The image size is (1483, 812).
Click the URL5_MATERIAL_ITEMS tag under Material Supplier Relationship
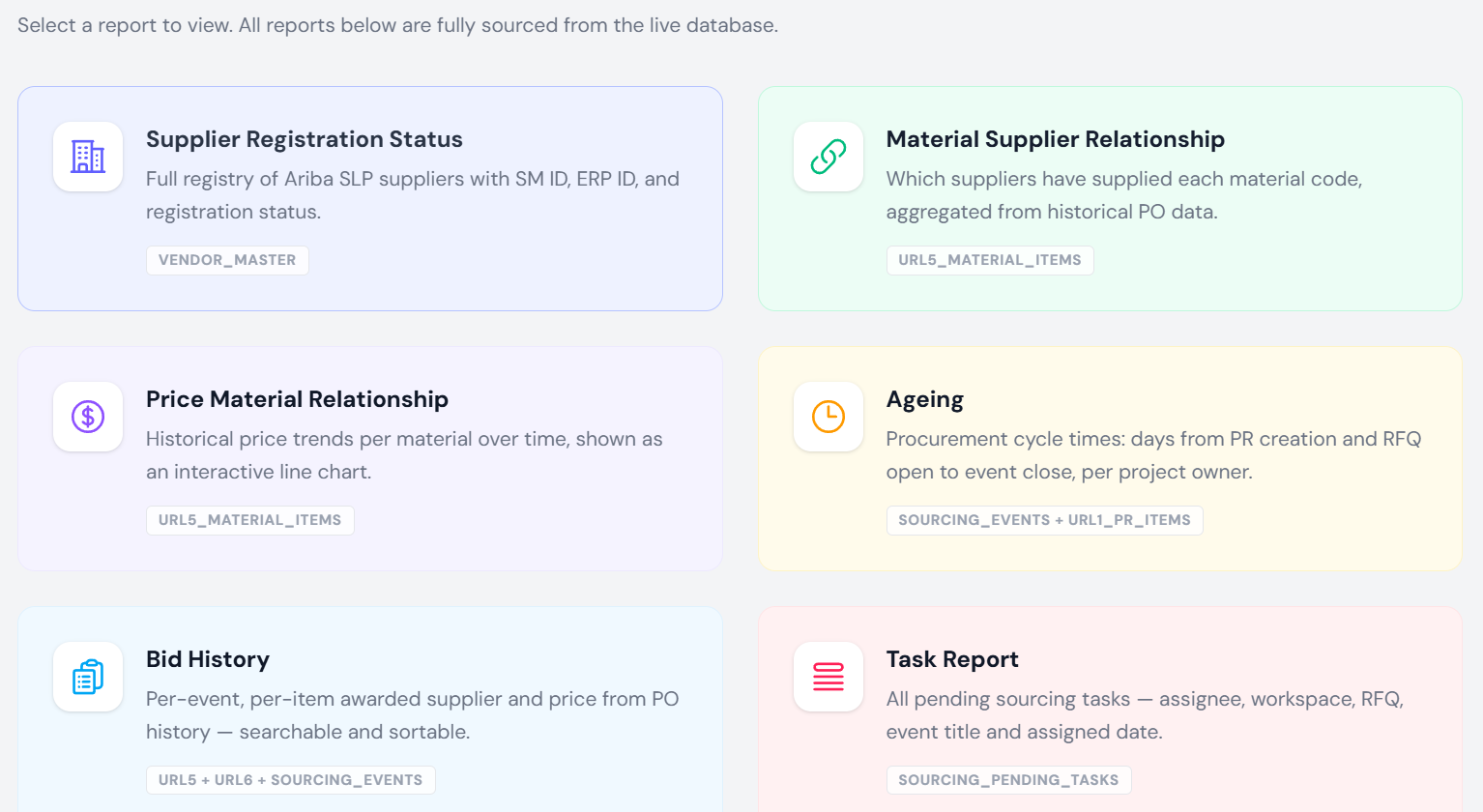(990, 260)
